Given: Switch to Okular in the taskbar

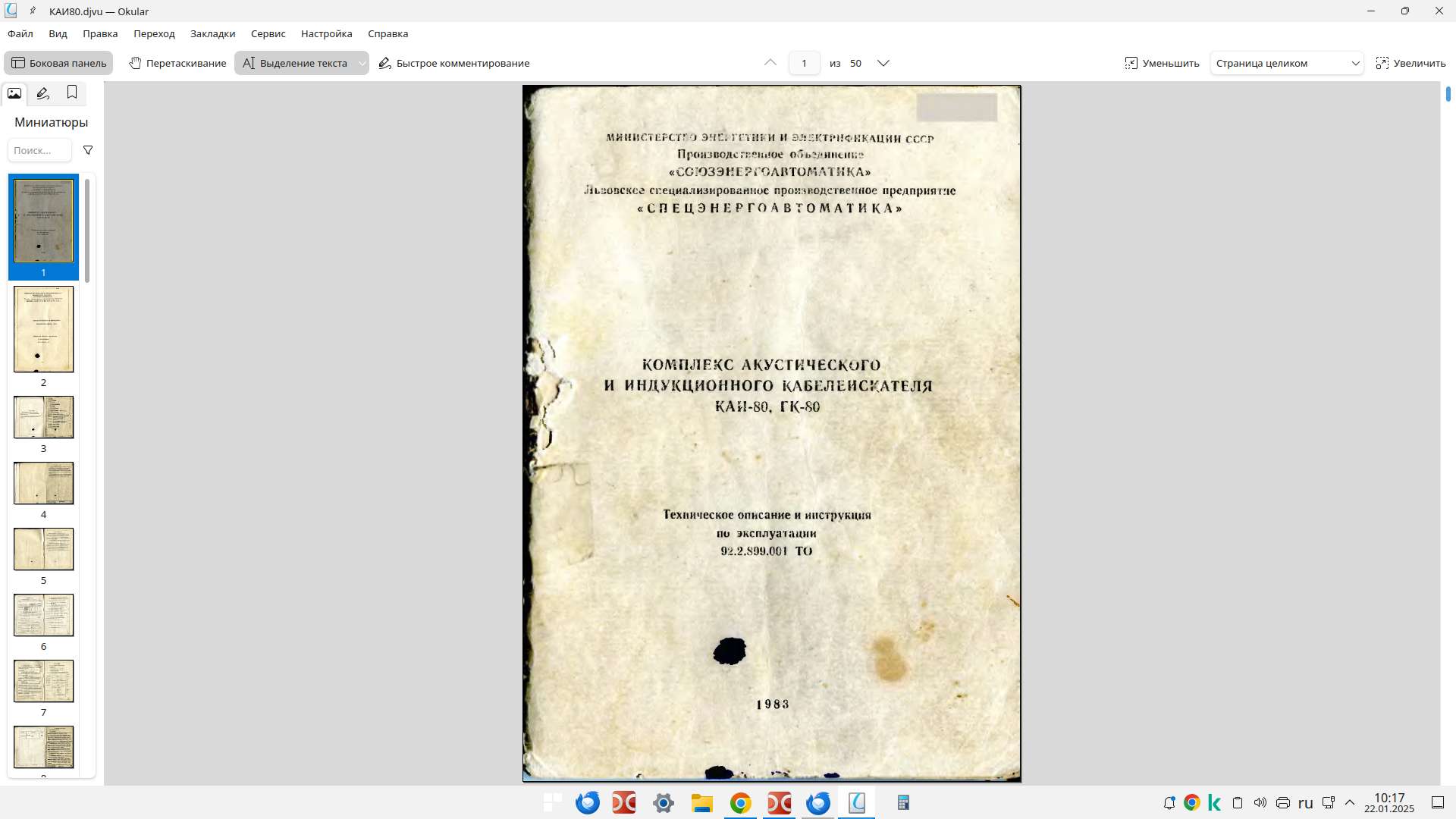Looking at the screenshot, I should tap(857, 802).
